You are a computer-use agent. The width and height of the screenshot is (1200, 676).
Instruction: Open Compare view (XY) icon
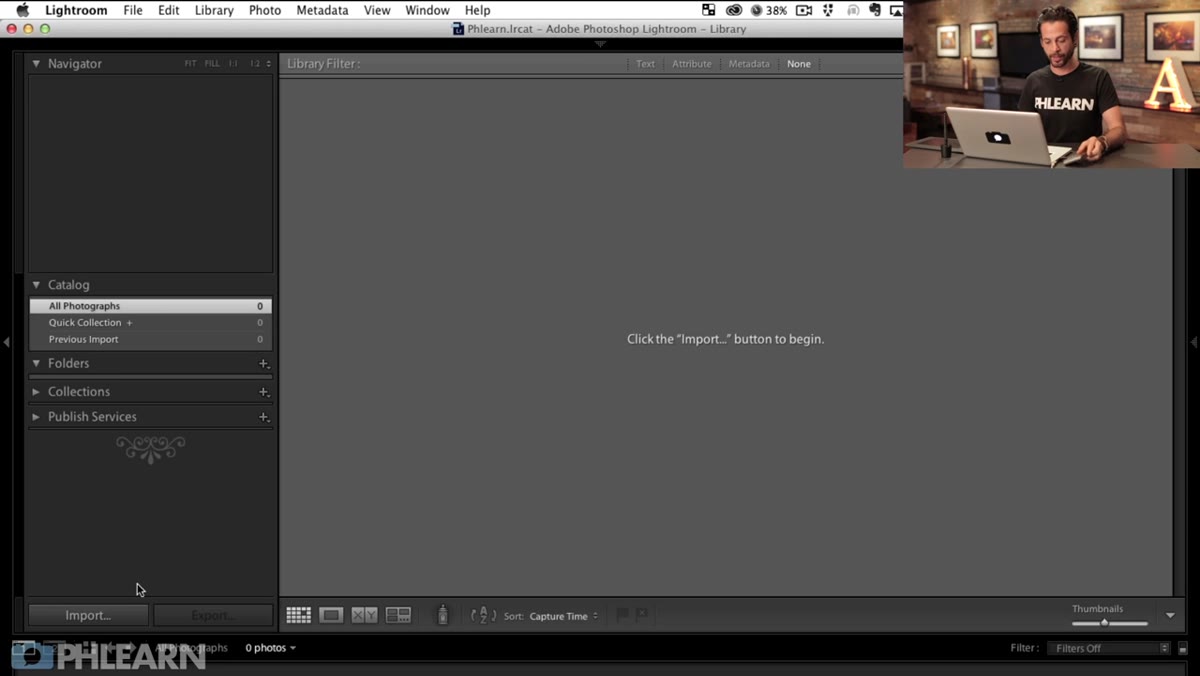(x=364, y=615)
